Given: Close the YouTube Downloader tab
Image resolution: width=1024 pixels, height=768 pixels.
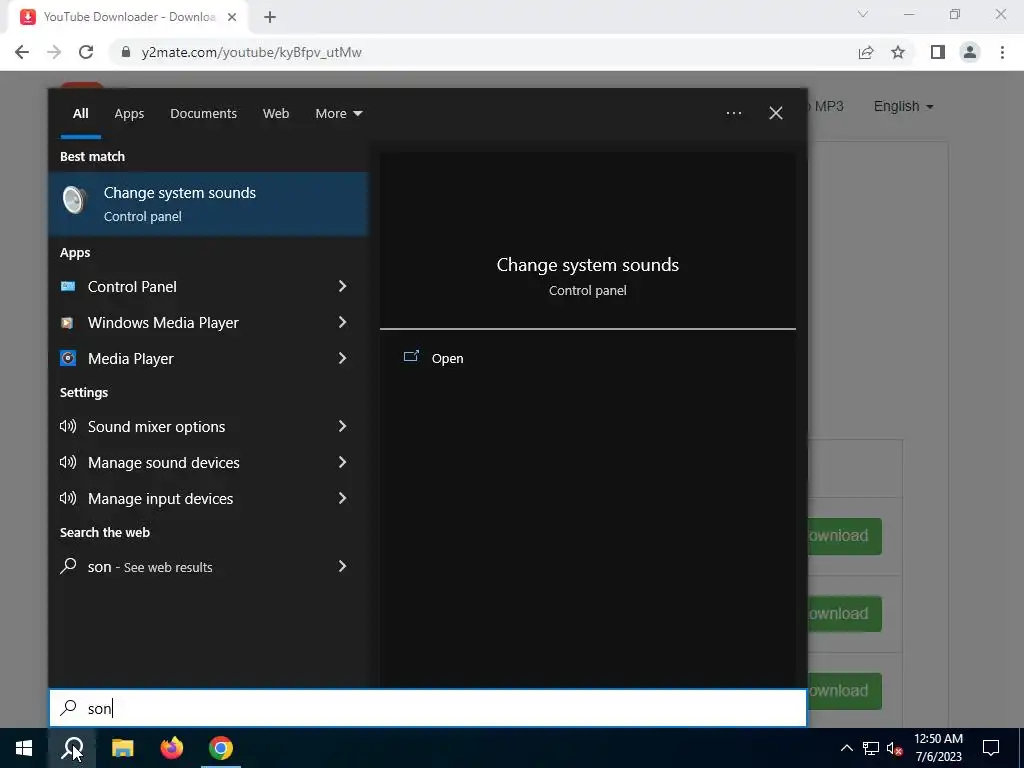Looking at the screenshot, I should (x=232, y=17).
